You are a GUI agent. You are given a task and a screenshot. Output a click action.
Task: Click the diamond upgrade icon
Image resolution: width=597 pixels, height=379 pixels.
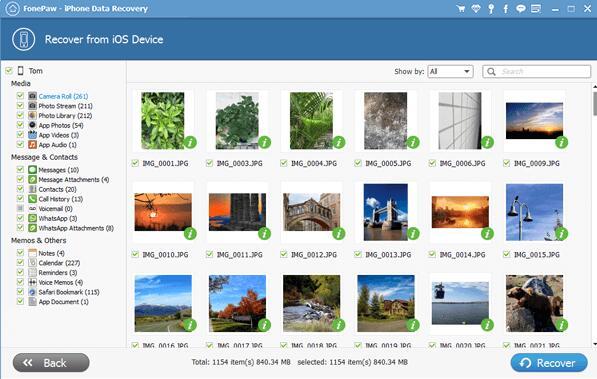tap(476, 8)
